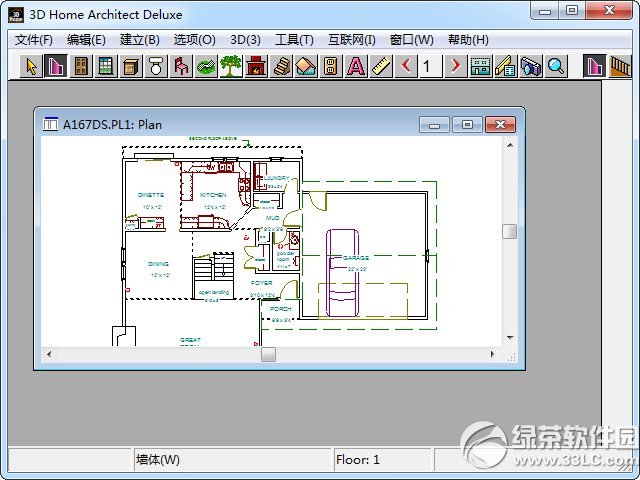Screen dimensions: 640x480
Task: Select the standard wall sub-tool on right
Action: tap(594, 66)
